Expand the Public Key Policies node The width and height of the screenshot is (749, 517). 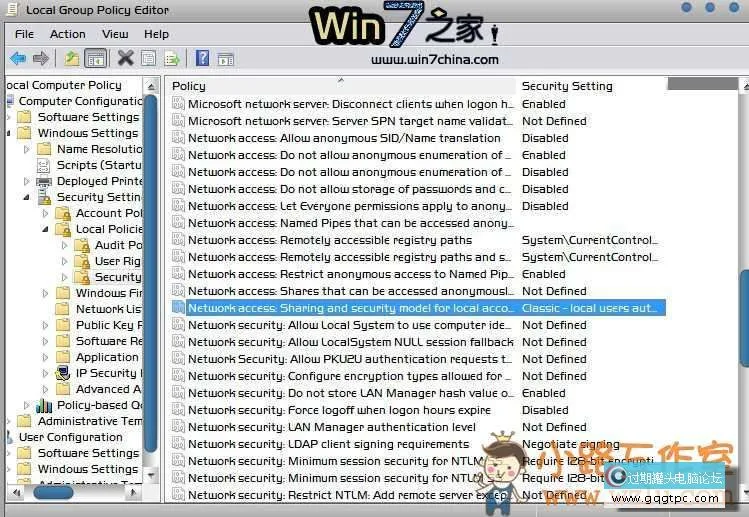tap(46, 325)
